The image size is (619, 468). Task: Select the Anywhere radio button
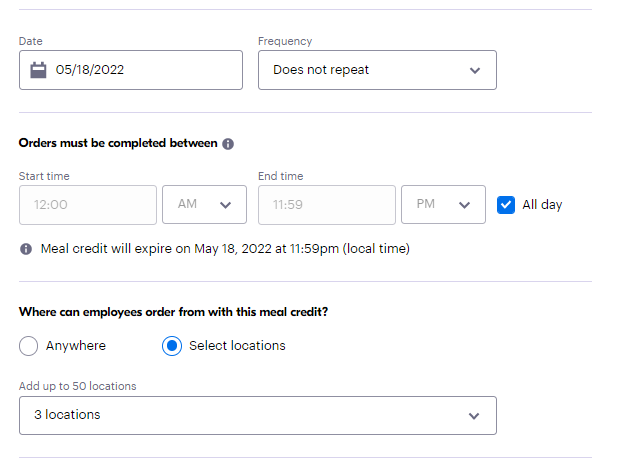point(29,346)
